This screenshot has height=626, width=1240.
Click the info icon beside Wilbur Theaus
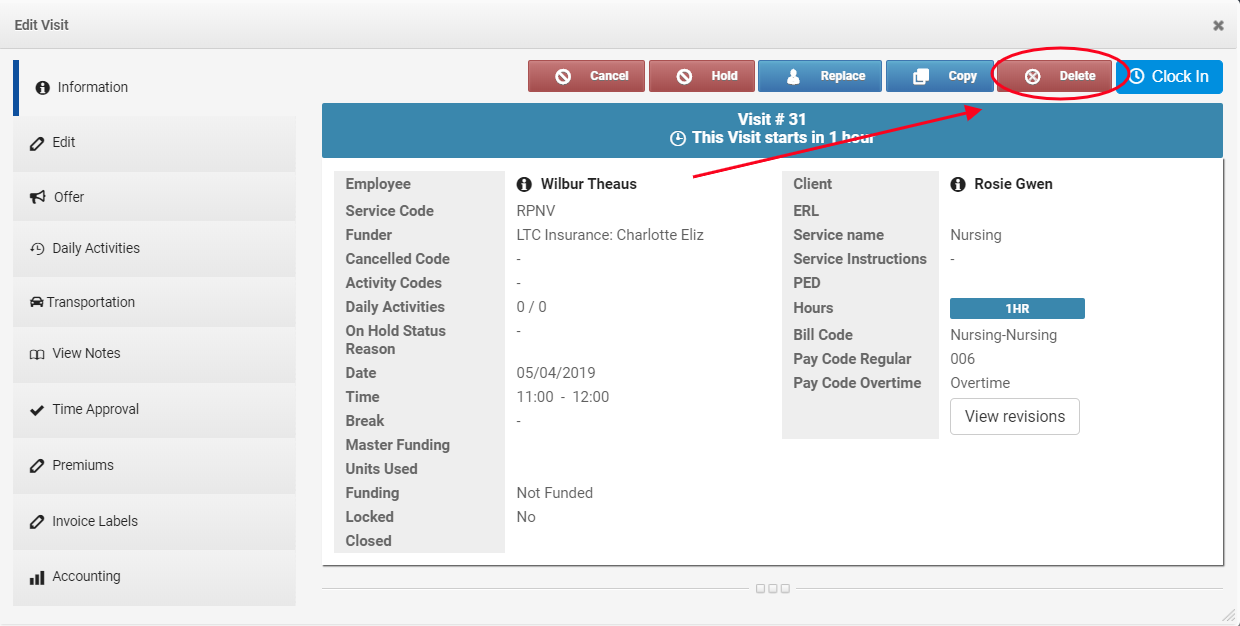(x=523, y=184)
